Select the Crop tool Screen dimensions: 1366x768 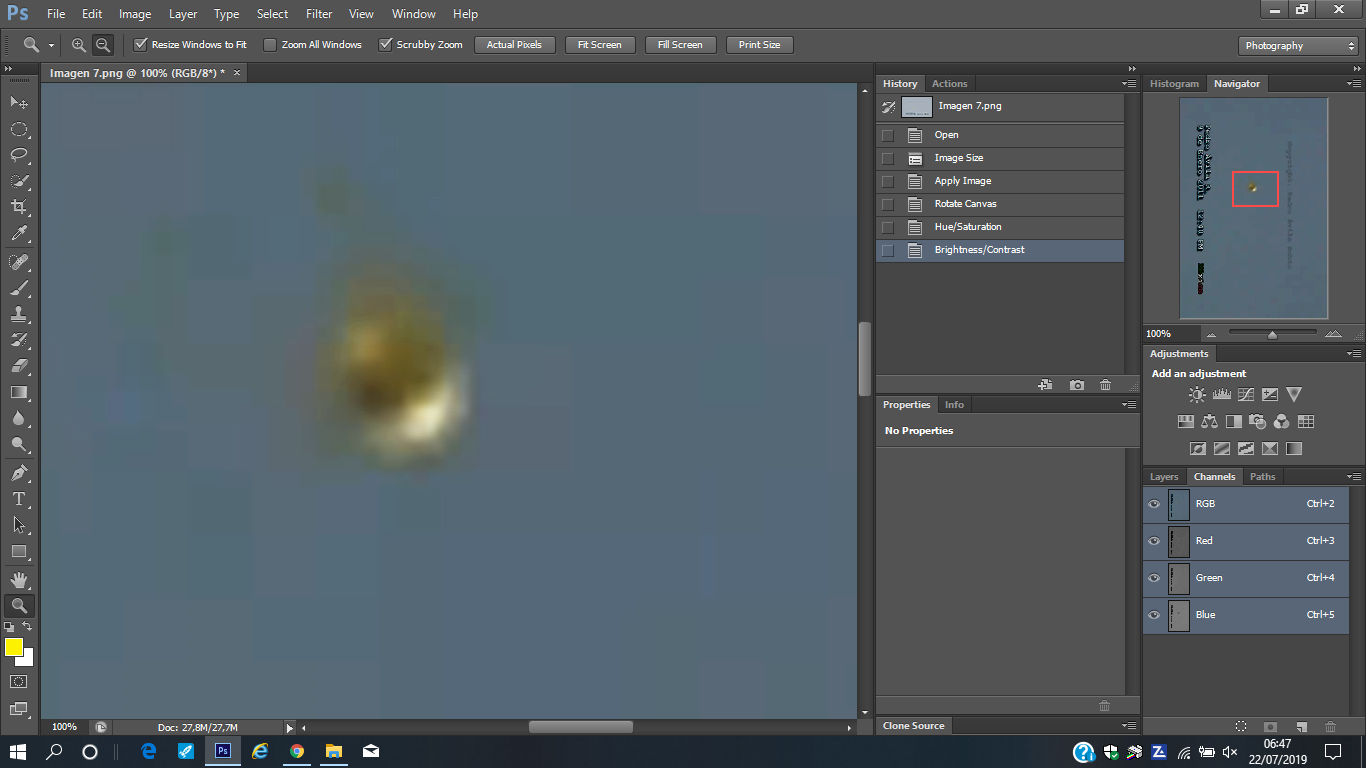18,207
